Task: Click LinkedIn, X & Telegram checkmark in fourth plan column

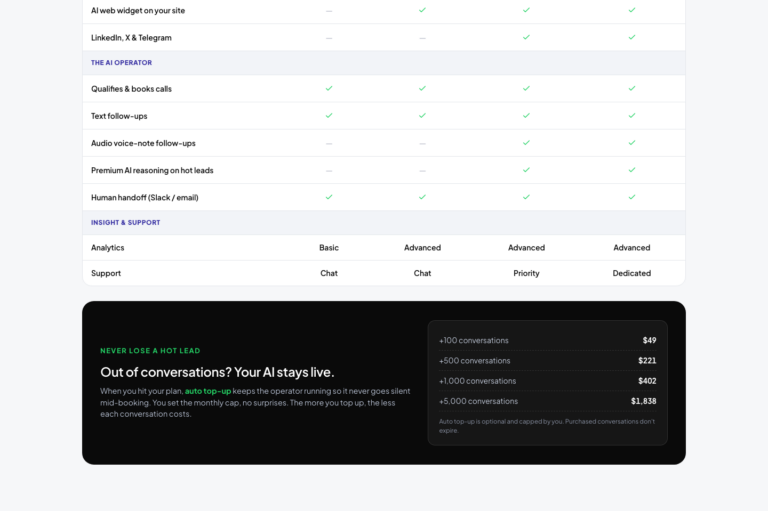Action: pos(632,37)
